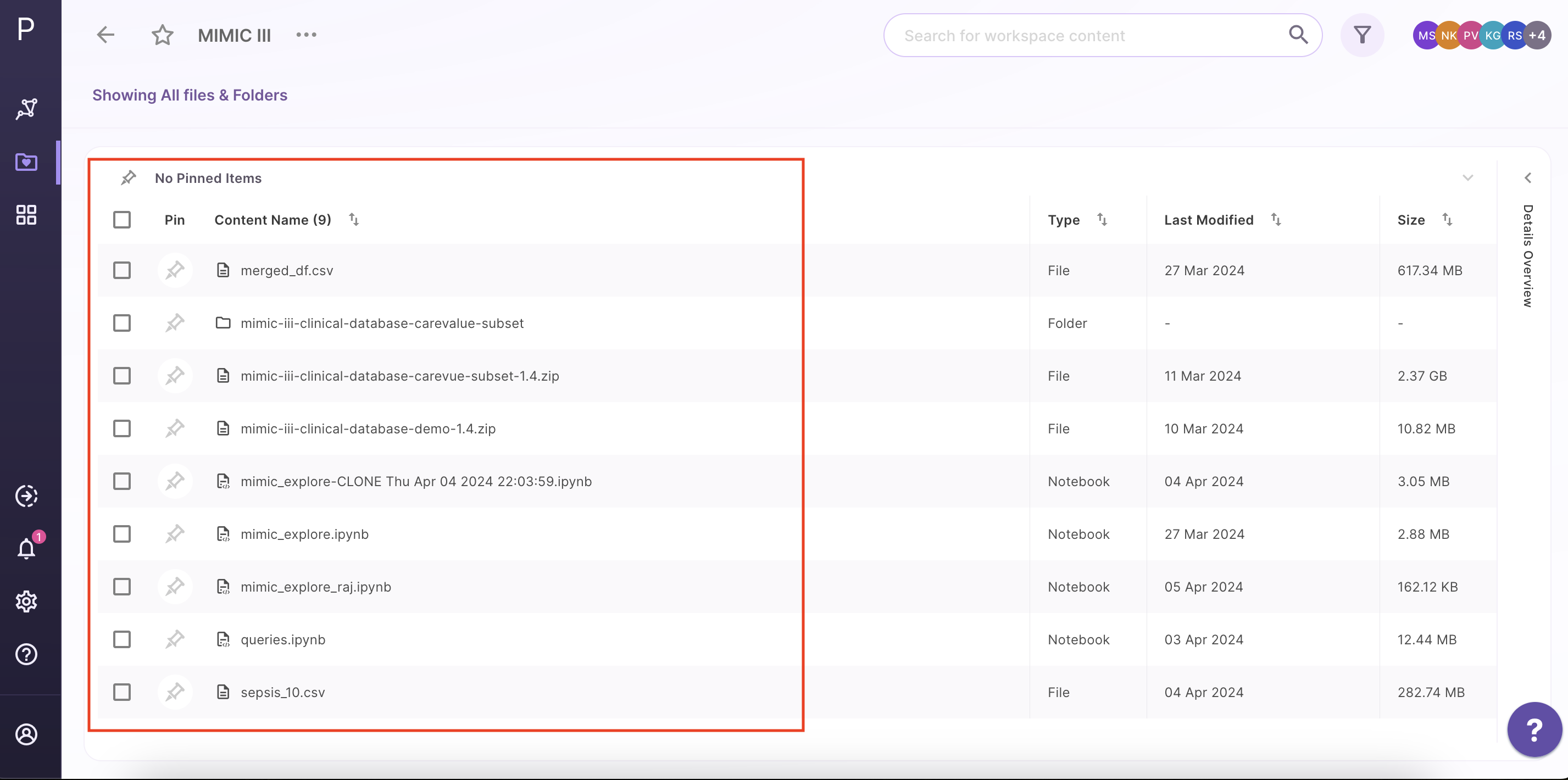Viewport: 1568px width, 780px height.
Task: Open the mimic-iii-clinical-database-carevalue-subset folder
Action: (x=382, y=323)
